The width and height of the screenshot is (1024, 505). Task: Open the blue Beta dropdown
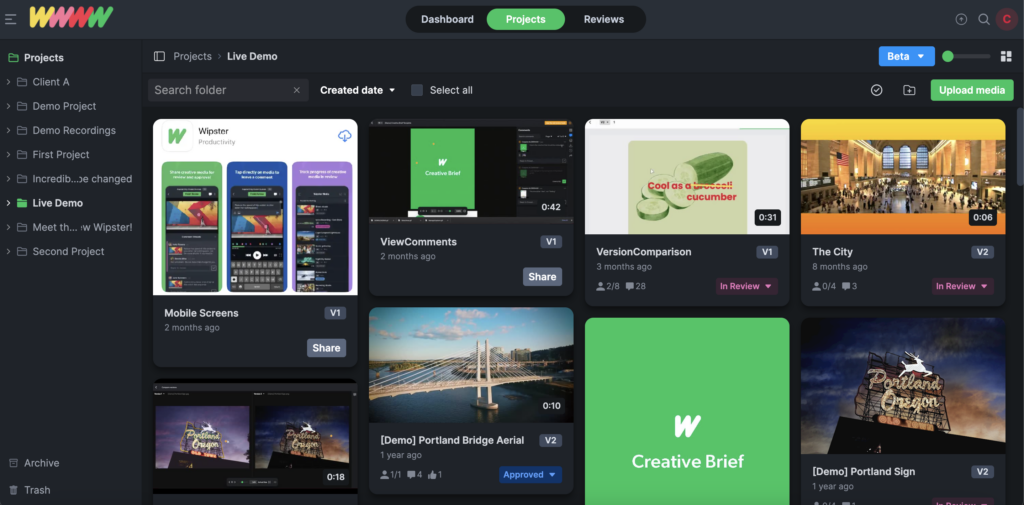click(x=906, y=57)
